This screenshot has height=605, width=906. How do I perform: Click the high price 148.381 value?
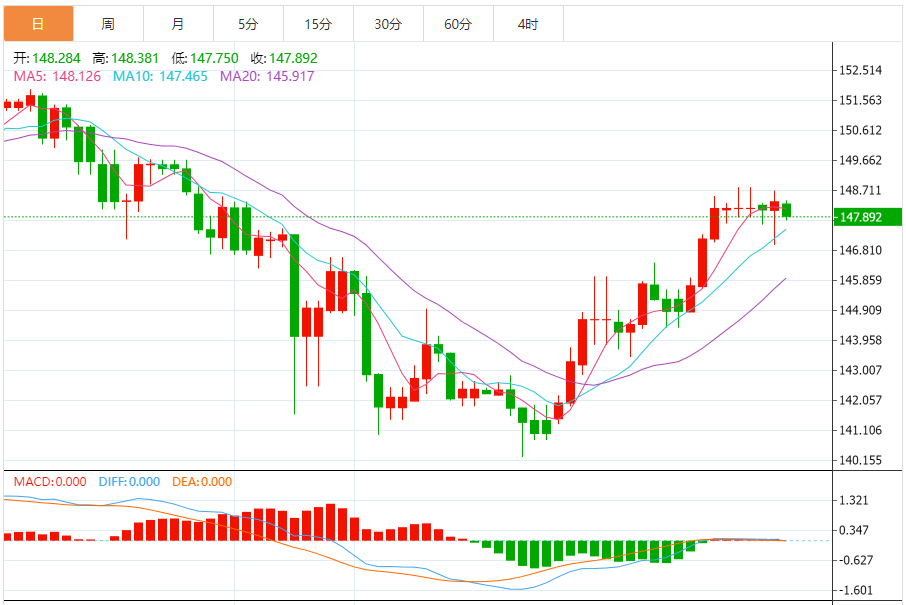(135, 58)
